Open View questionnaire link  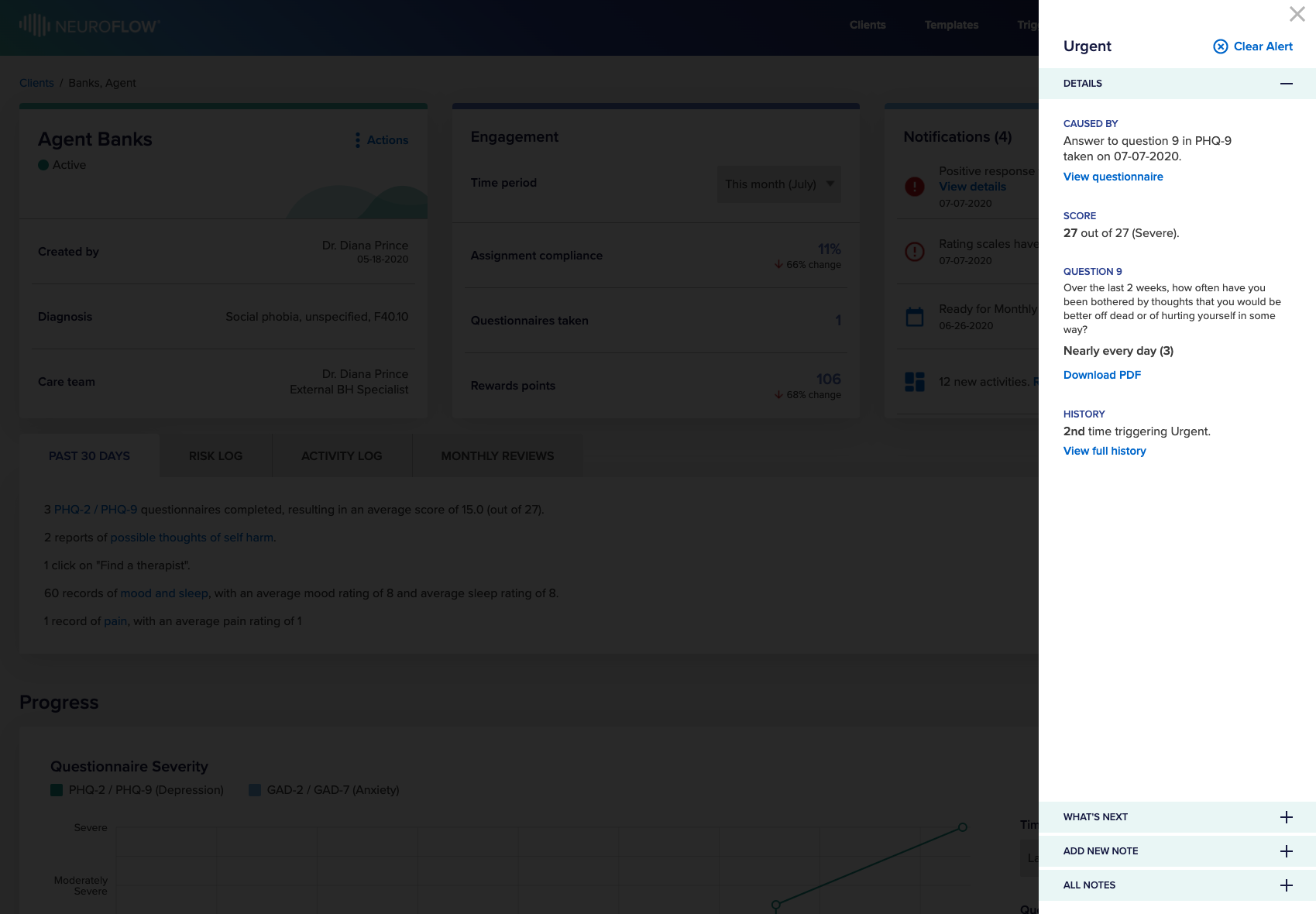[1113, 177]
